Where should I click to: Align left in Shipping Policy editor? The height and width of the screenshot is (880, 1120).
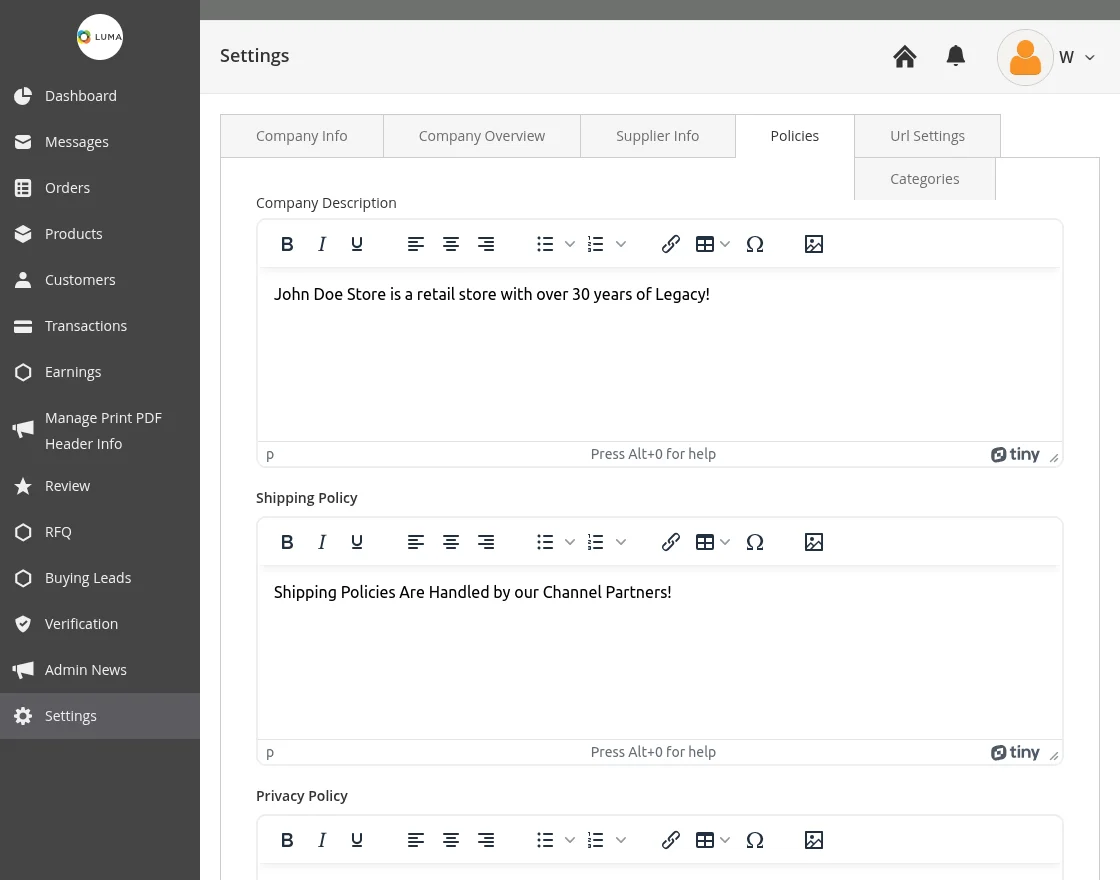point(416,542)
